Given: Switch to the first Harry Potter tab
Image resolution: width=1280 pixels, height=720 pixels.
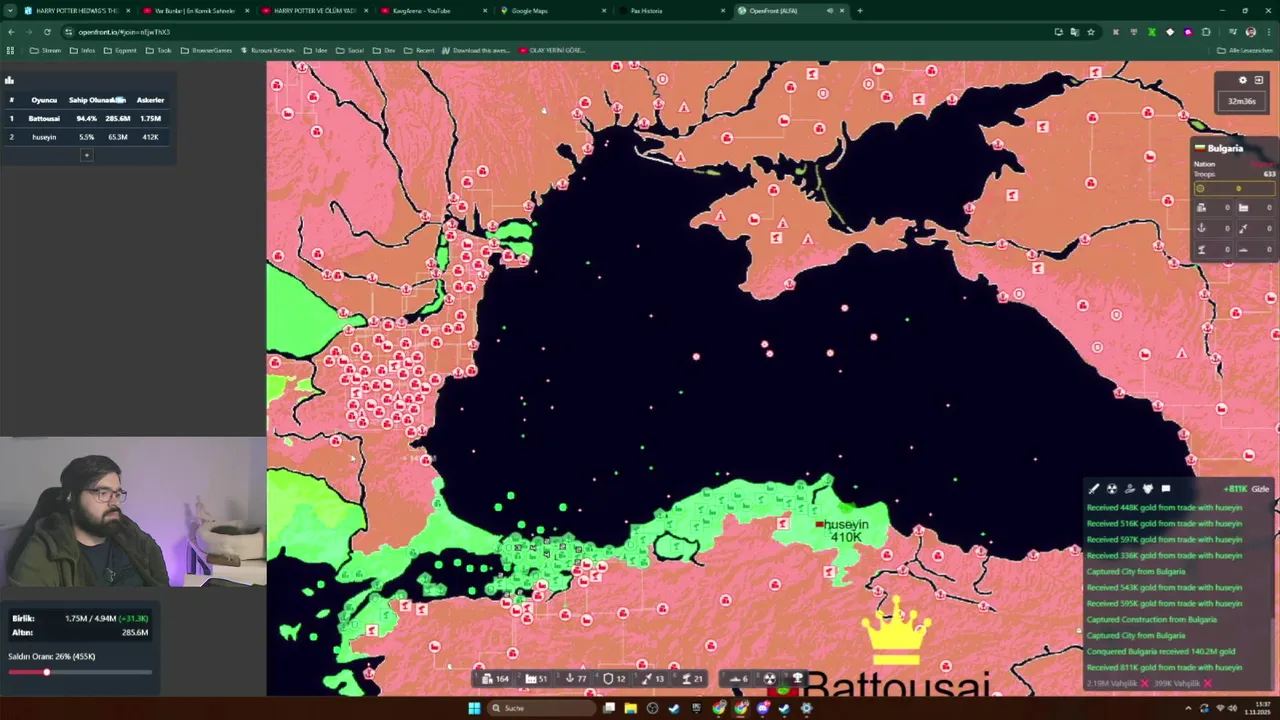Looking at the screenshot, I should (75, 10).
